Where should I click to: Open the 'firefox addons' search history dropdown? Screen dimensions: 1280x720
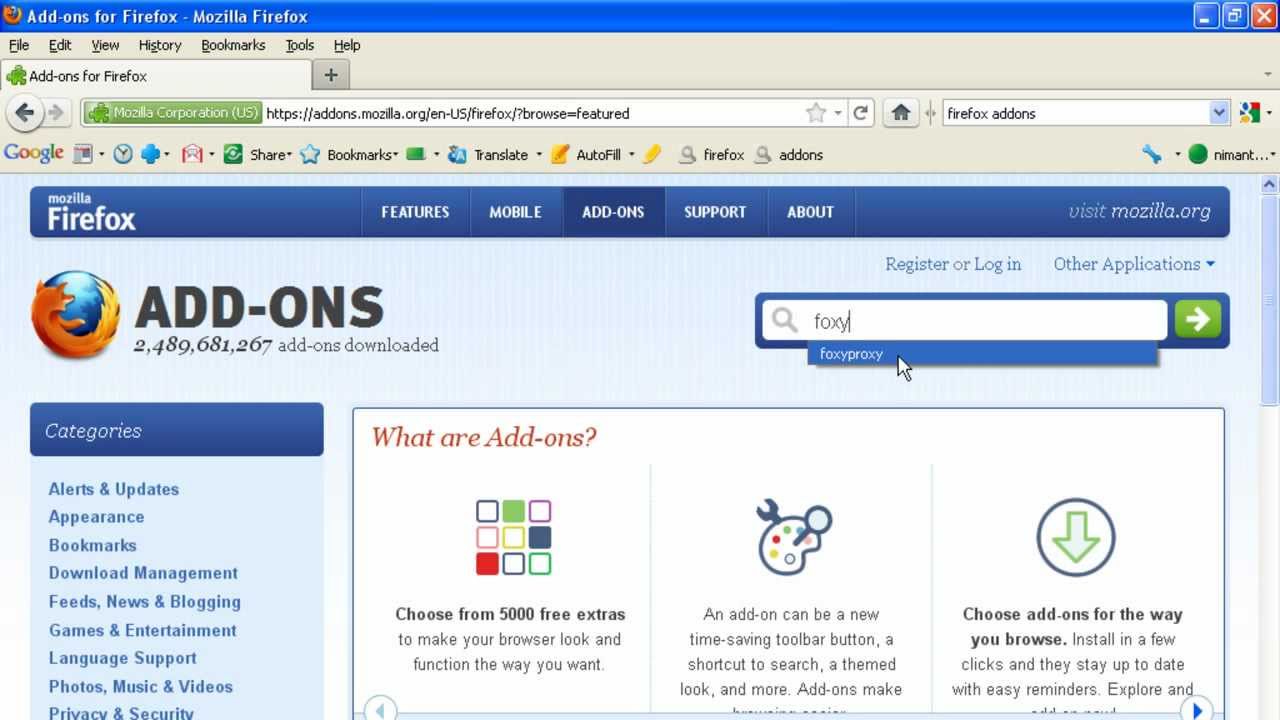click(x=1219, y=113)
